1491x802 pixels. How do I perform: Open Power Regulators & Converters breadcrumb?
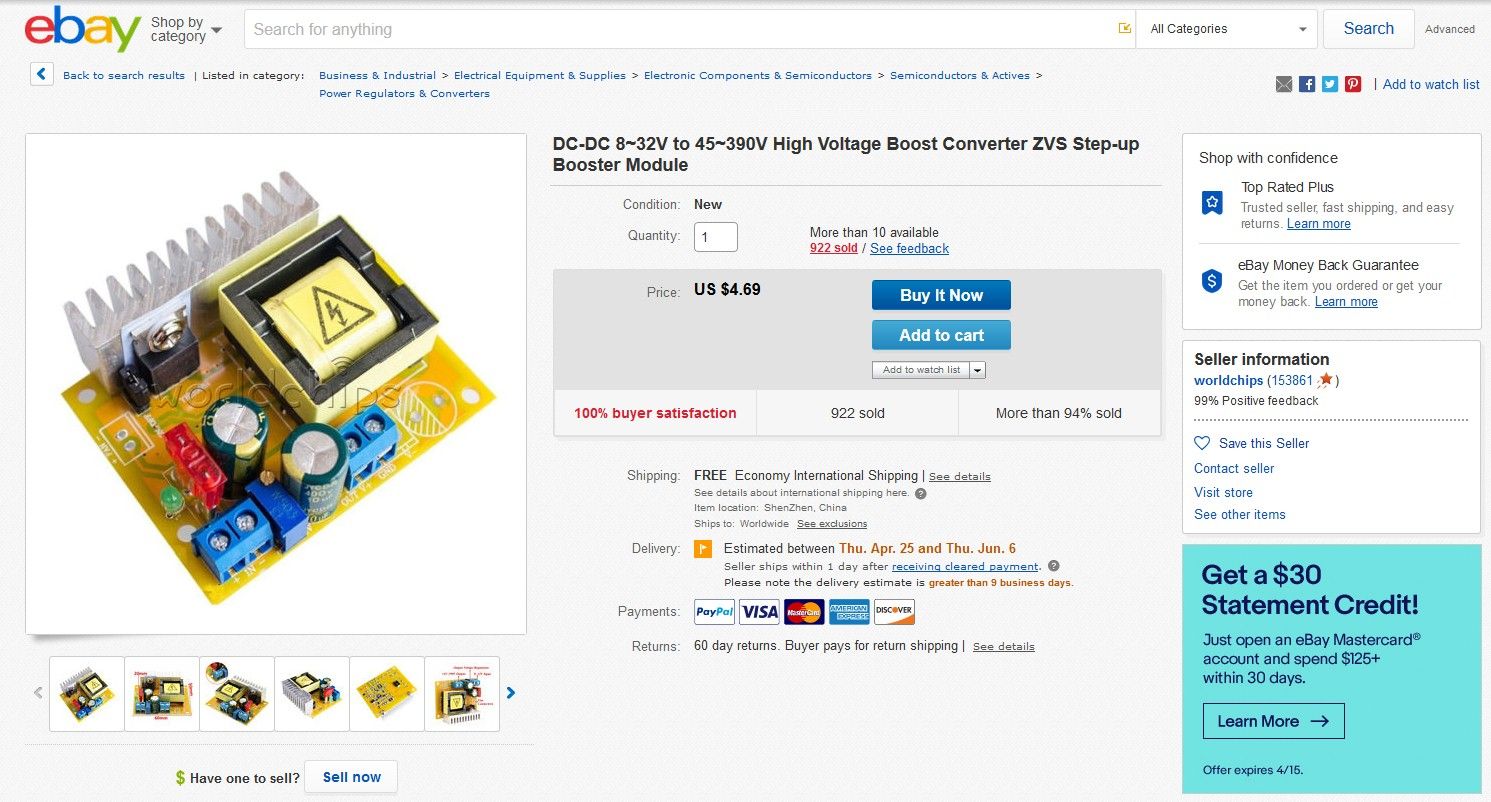404,93
